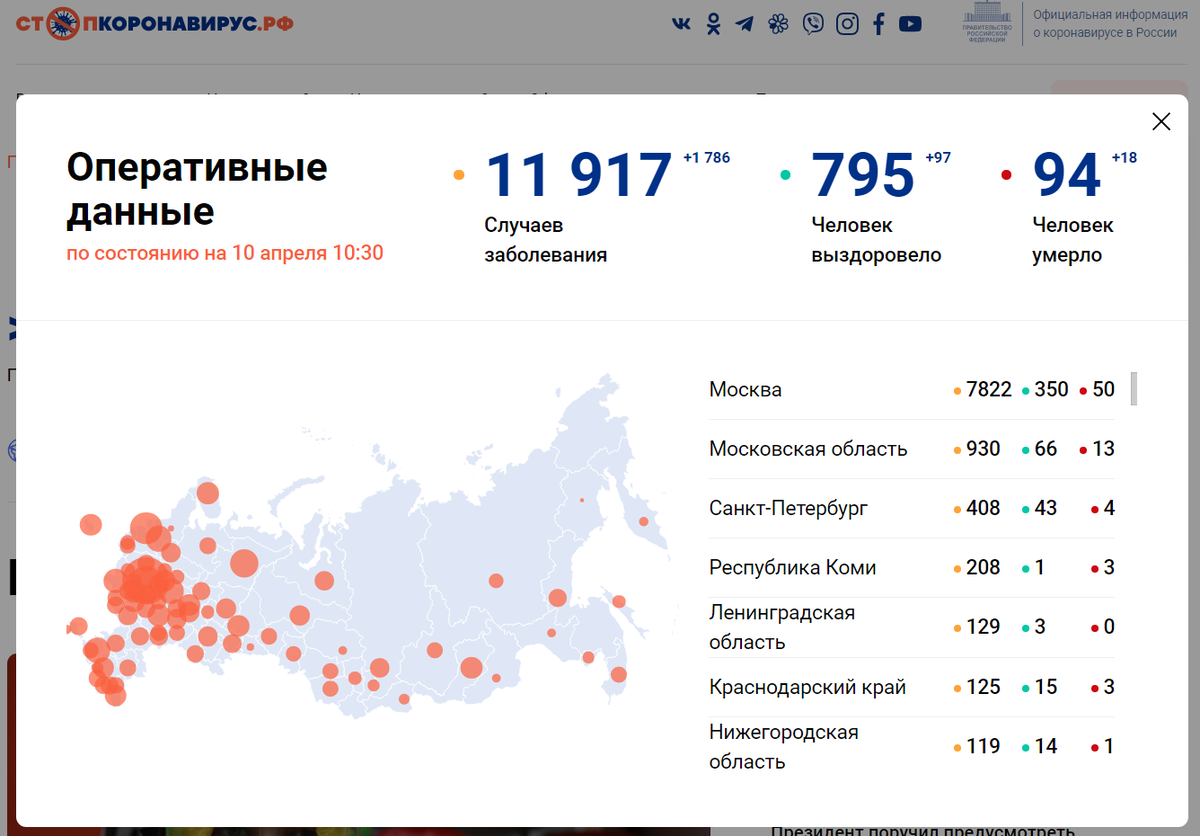Click Krasnodar's recovered count 15
The height and width of the screenshot is (836, 1200).
coord(1045,687)
